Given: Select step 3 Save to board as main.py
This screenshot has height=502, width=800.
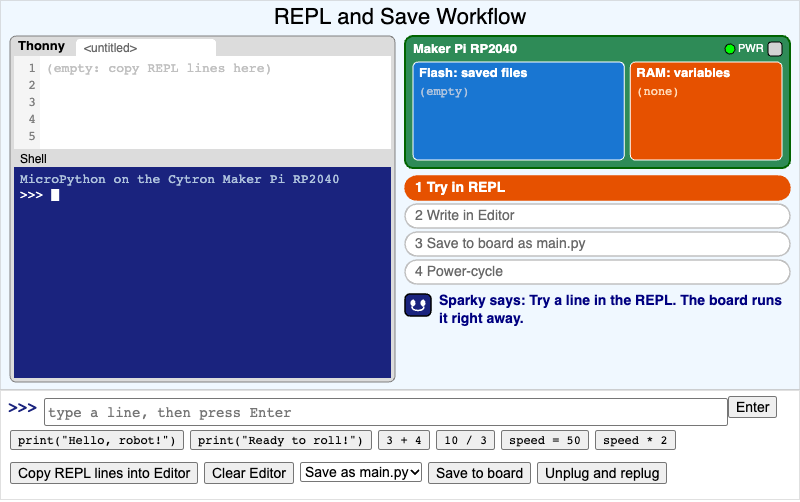Looking at the screenshot, I should [x=597, y=244].
